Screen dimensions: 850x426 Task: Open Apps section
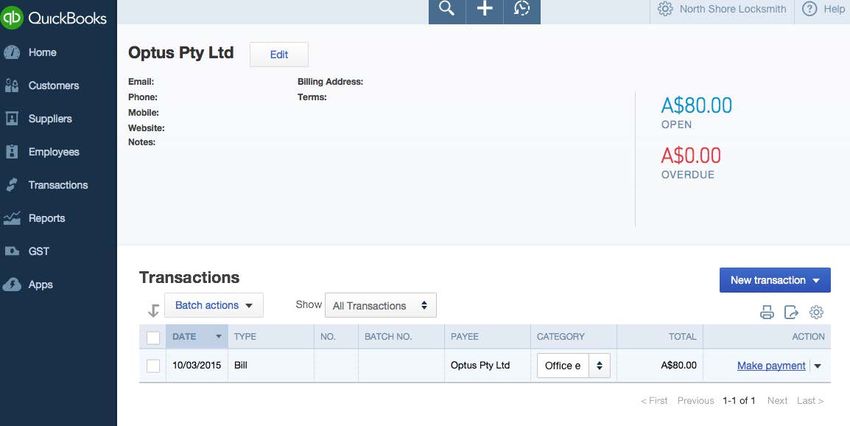coord(41,285)
